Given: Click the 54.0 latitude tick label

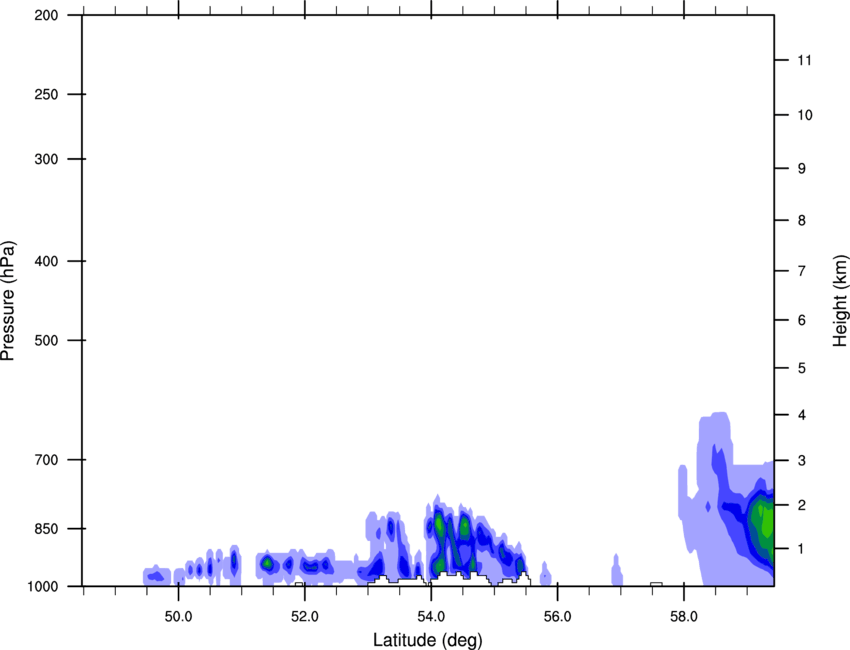Looking at the screenshot, I should (431, 617).
